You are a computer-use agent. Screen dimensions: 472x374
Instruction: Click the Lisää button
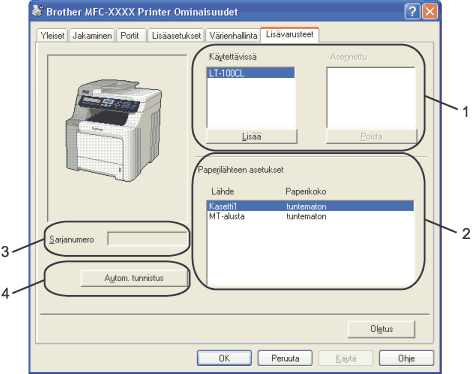(252, 136)
